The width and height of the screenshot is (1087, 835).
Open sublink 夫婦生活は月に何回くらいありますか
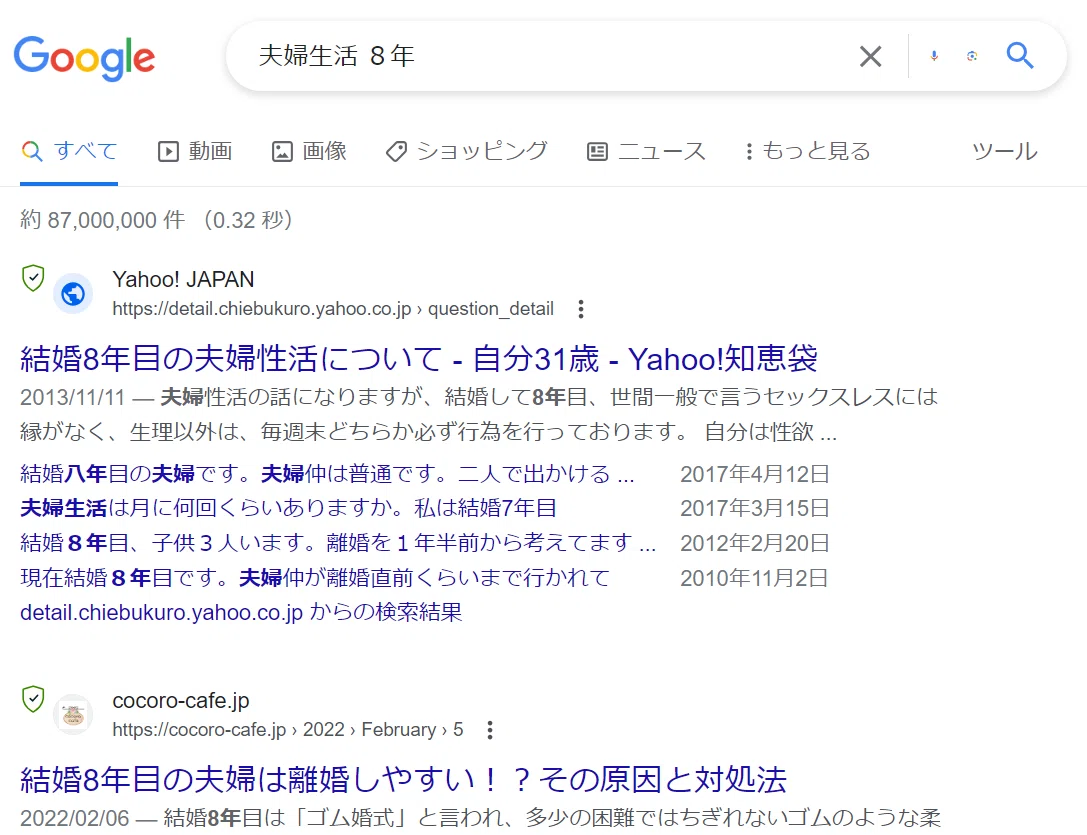[288, 508]
